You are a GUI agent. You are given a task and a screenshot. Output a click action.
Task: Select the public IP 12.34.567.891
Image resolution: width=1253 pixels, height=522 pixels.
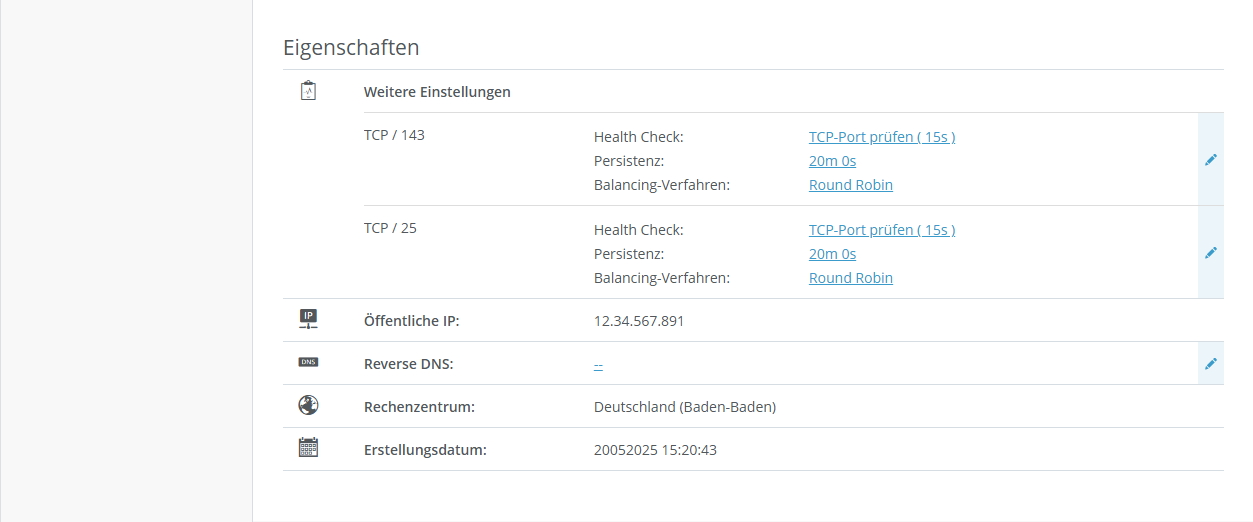(x=639, y=321)
